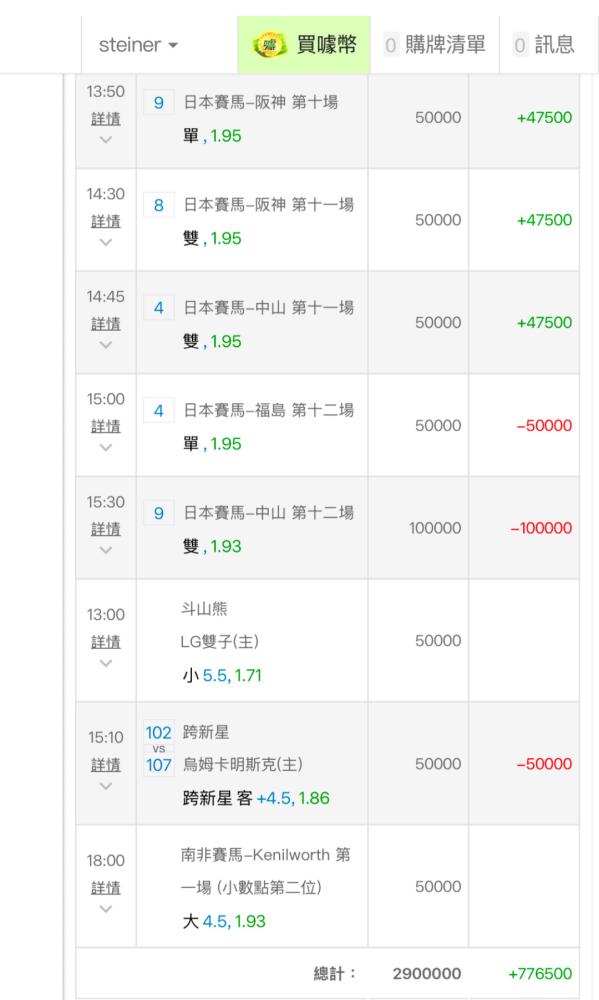Expand the chevron under the 14:45 entry
The height and width of the screenshot is (1000, 599).
pos(106,345)
